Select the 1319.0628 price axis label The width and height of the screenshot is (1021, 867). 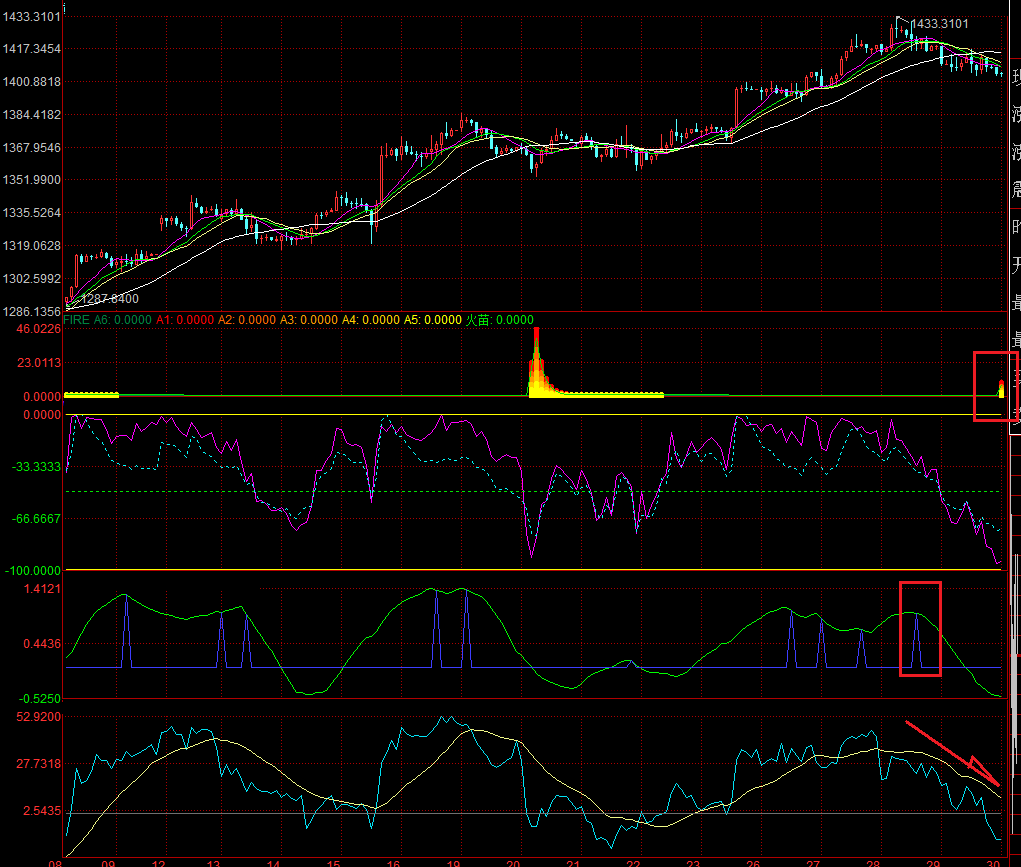[31, 246]
